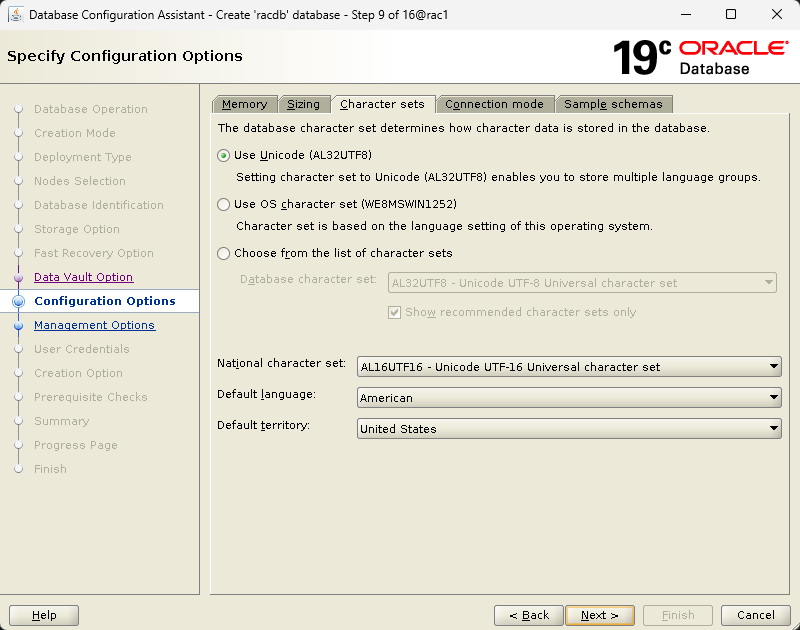Select the Use Unicode (AL32UTF8) radio button

[223, 156]
